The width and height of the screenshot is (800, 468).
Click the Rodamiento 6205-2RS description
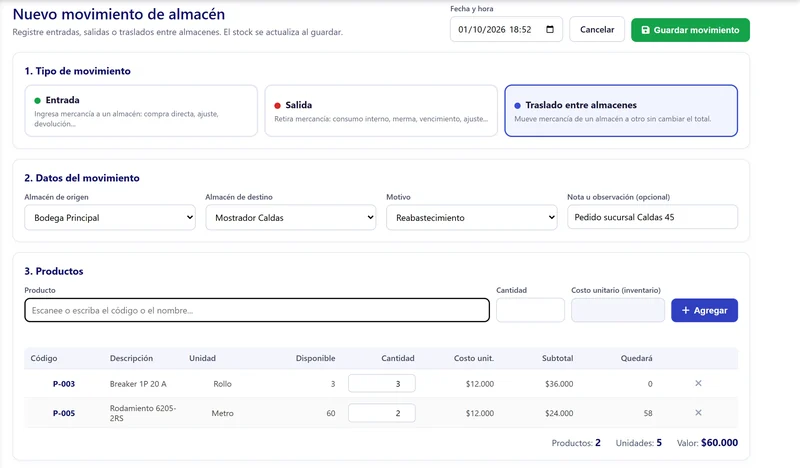coord(143,413)
